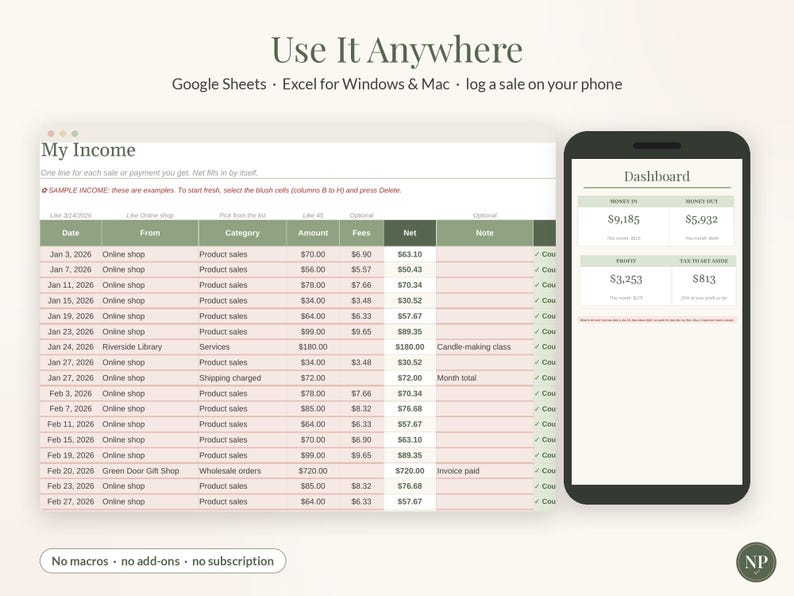Viewport: 794px width, 596px height.
Task: Select the Feb 27, 2026 date cell
Action: [x=71, y=501]
